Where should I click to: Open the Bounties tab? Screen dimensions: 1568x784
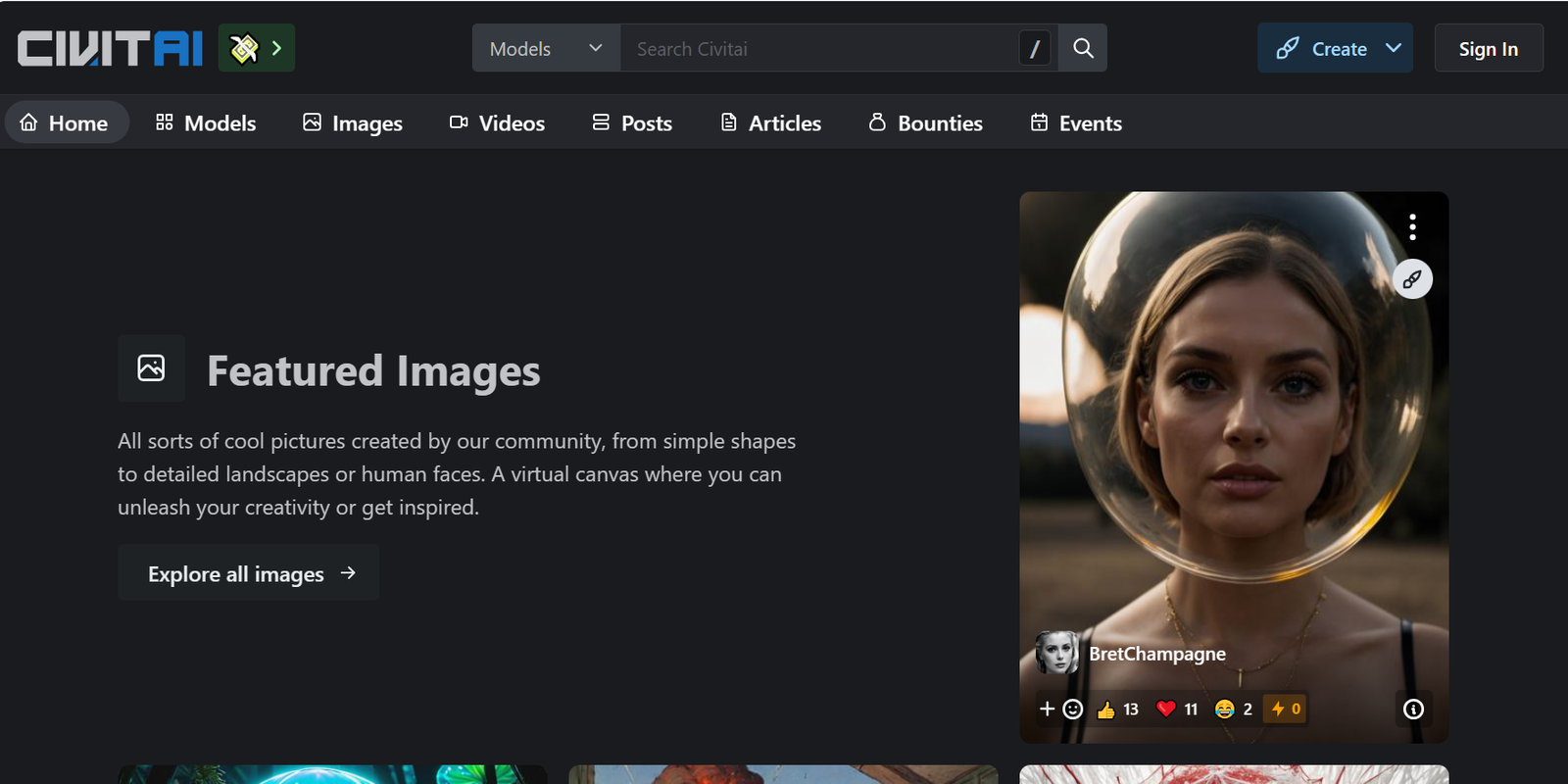(x=926, y=122)
